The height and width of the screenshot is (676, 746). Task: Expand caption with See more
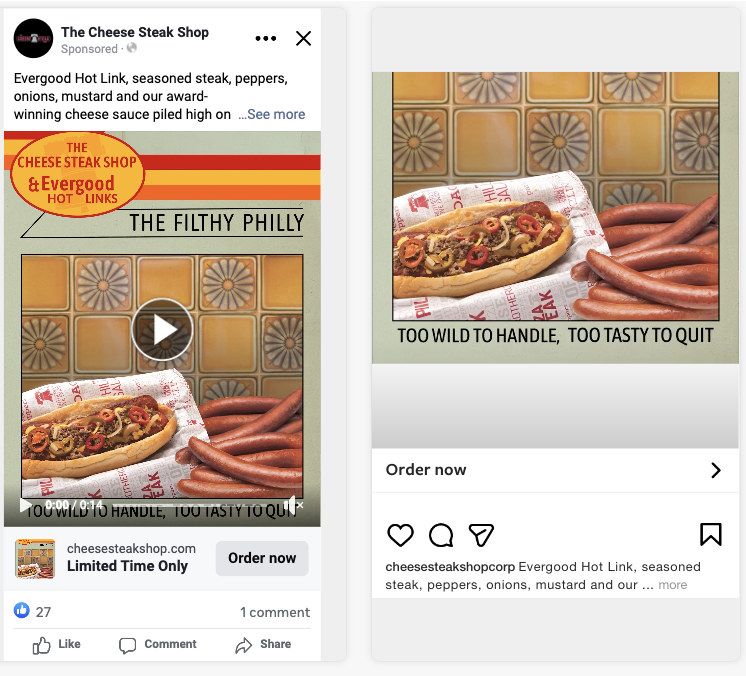click(x=272, y=115)
